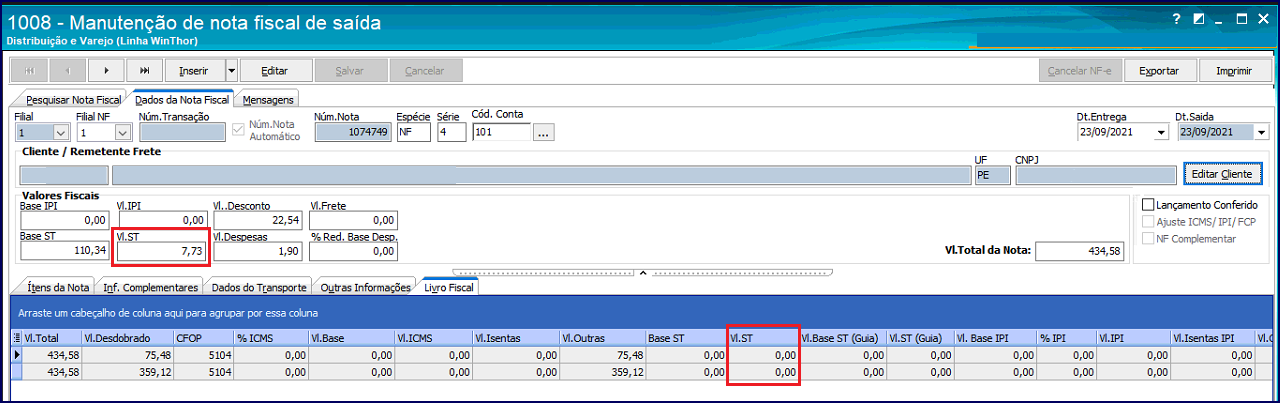Toggle the NF Complementar checkbox
The image size is (1280, 403).
point(1147,239)
